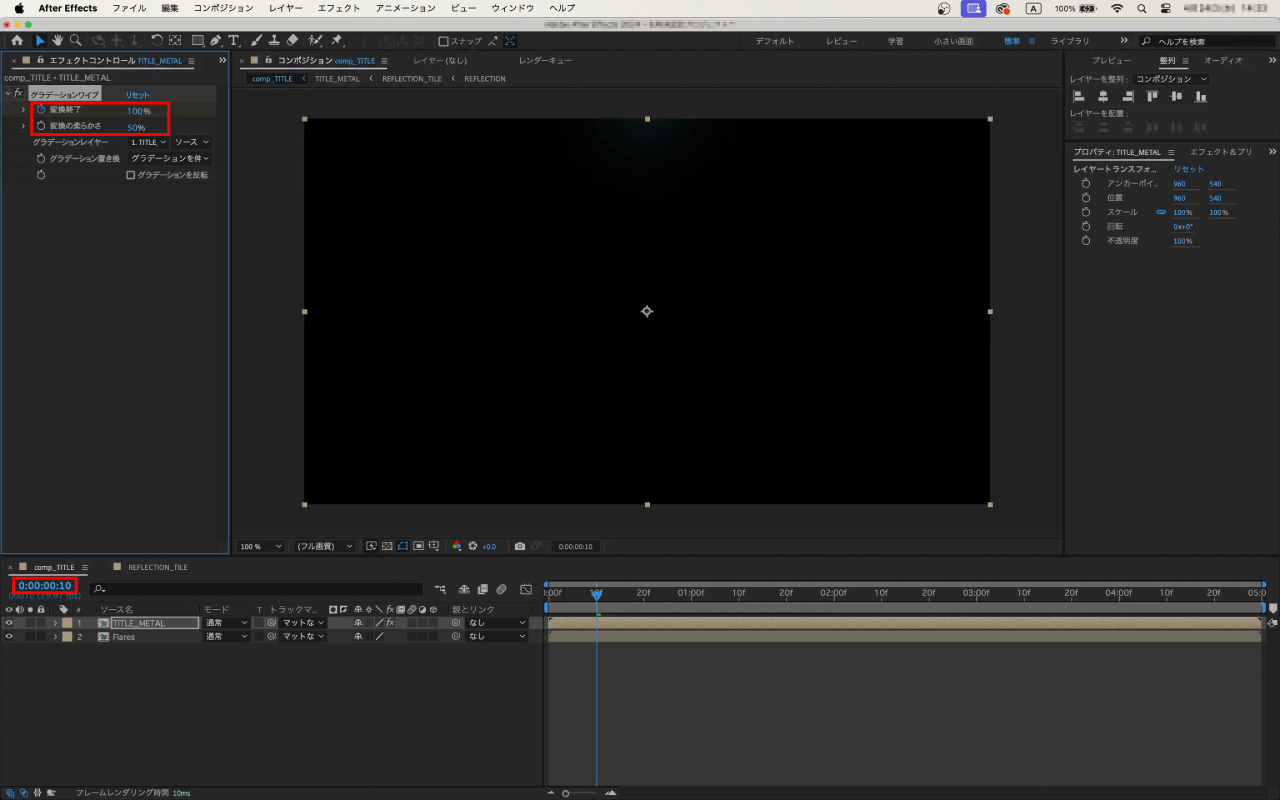Select the Eraser tool
Viewport: 1280px width, 800px height.
292,41
